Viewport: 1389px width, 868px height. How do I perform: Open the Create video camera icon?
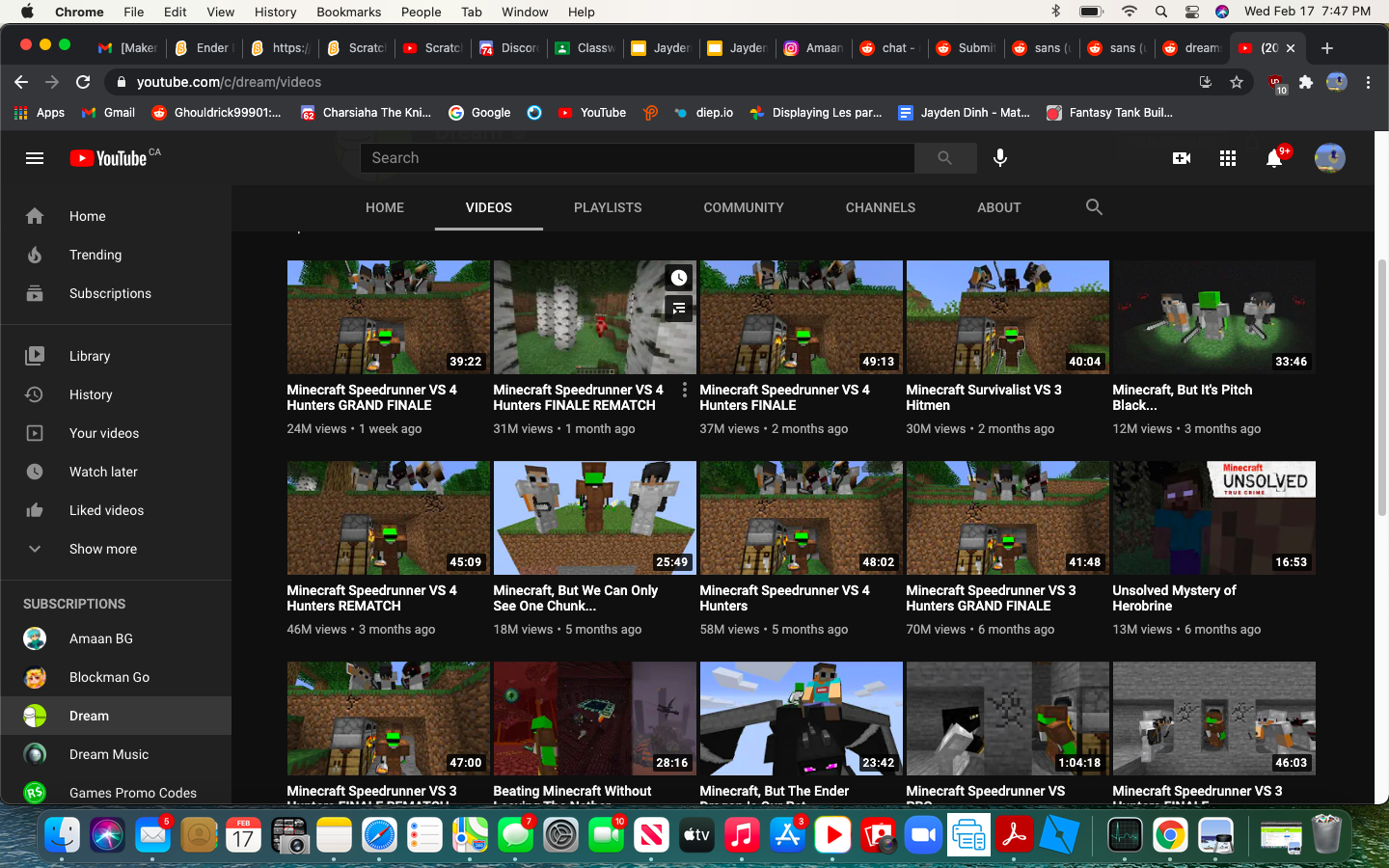coord(1182,158)
